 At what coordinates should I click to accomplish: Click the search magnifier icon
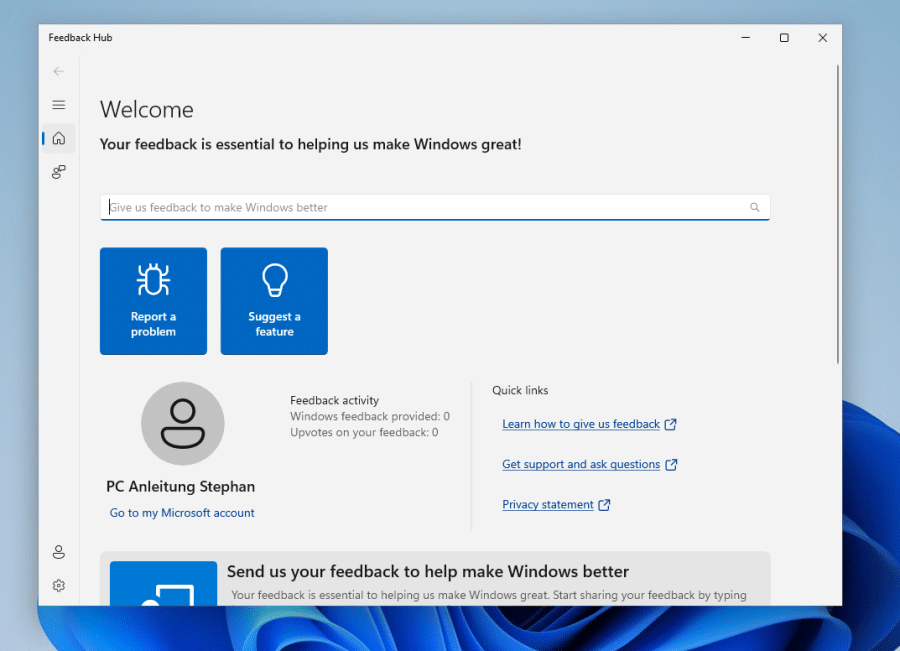(755, 208)
